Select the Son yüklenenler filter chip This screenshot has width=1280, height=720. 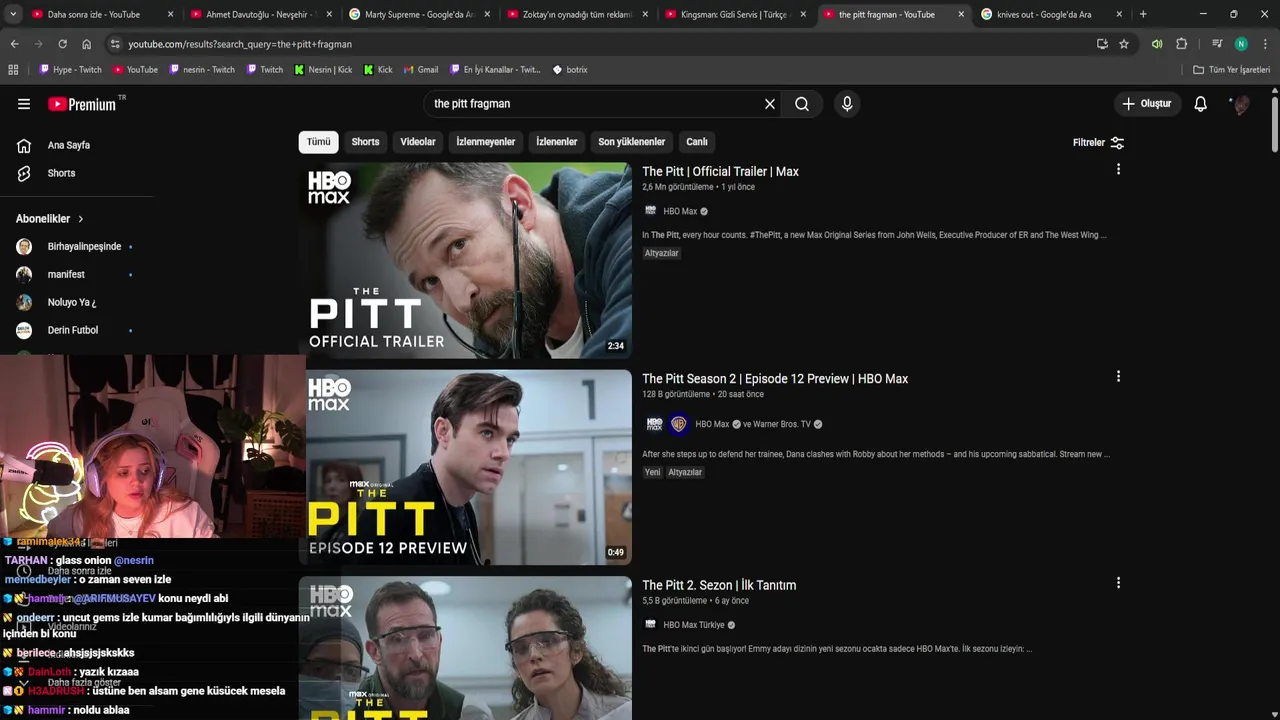(x=632, y=142)
